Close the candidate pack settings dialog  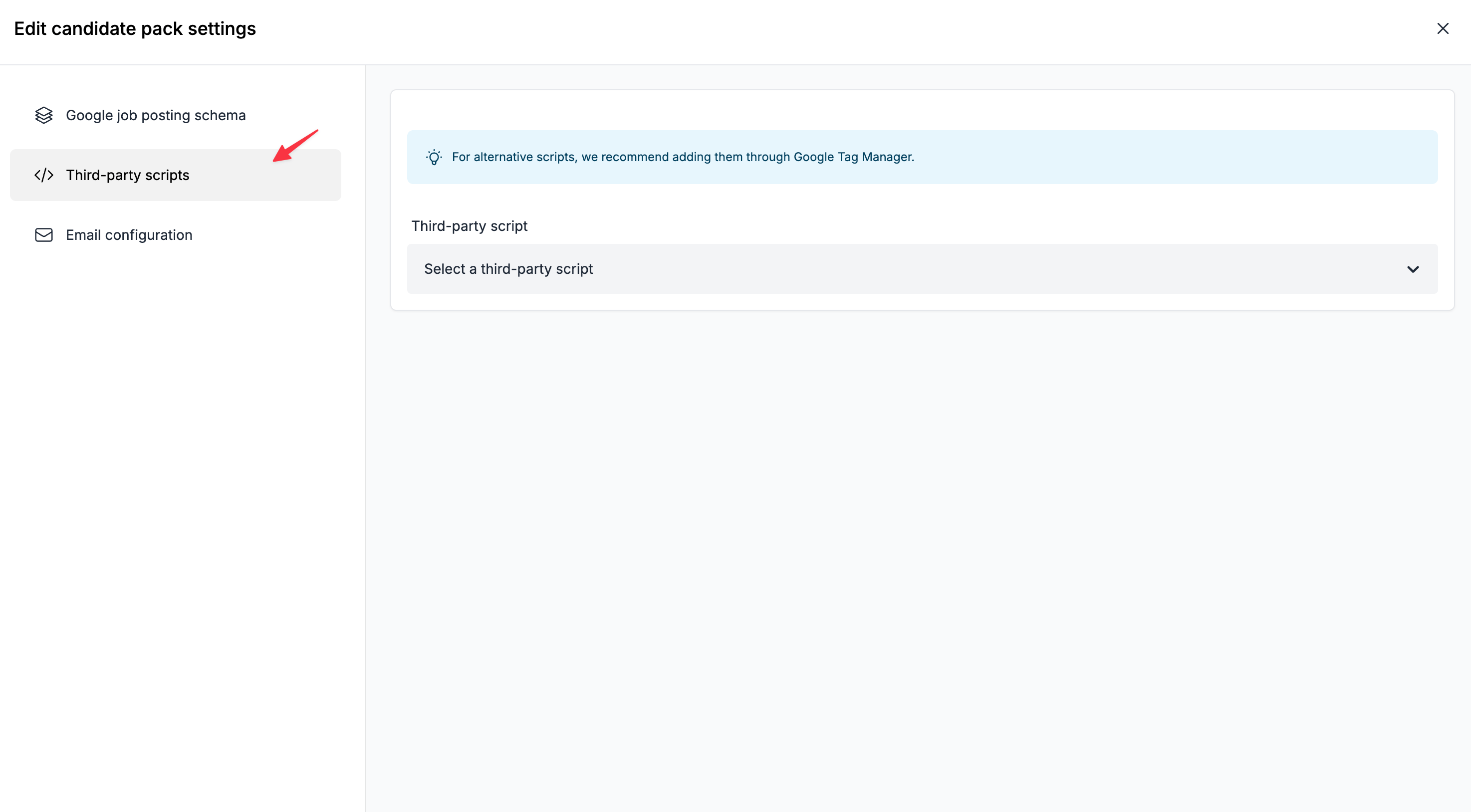pyautogui.click(x=1443, y=28)
